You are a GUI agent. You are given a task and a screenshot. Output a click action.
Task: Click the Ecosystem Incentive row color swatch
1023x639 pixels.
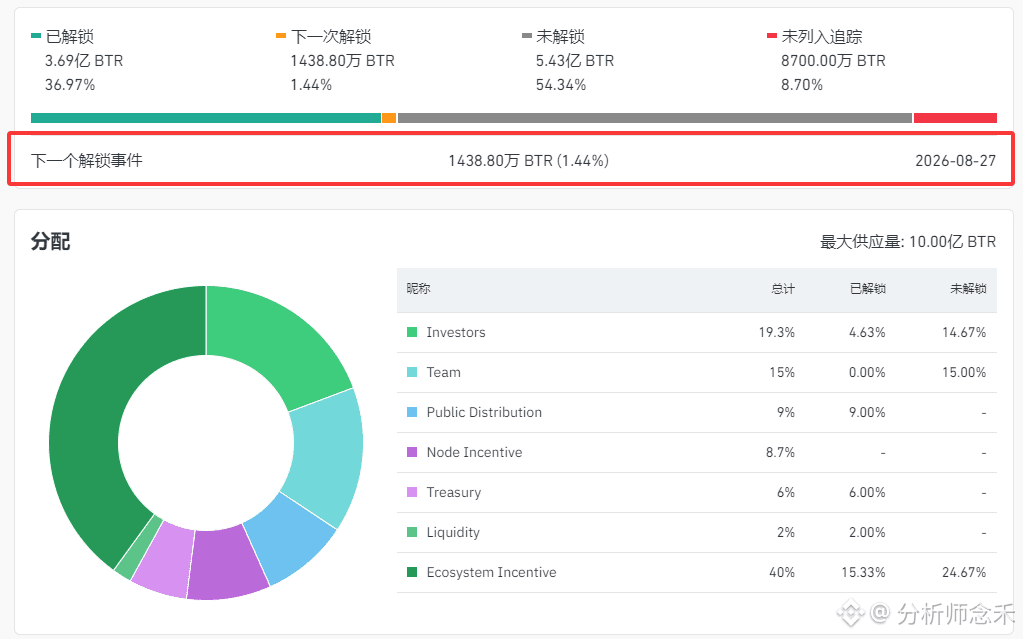412,572
